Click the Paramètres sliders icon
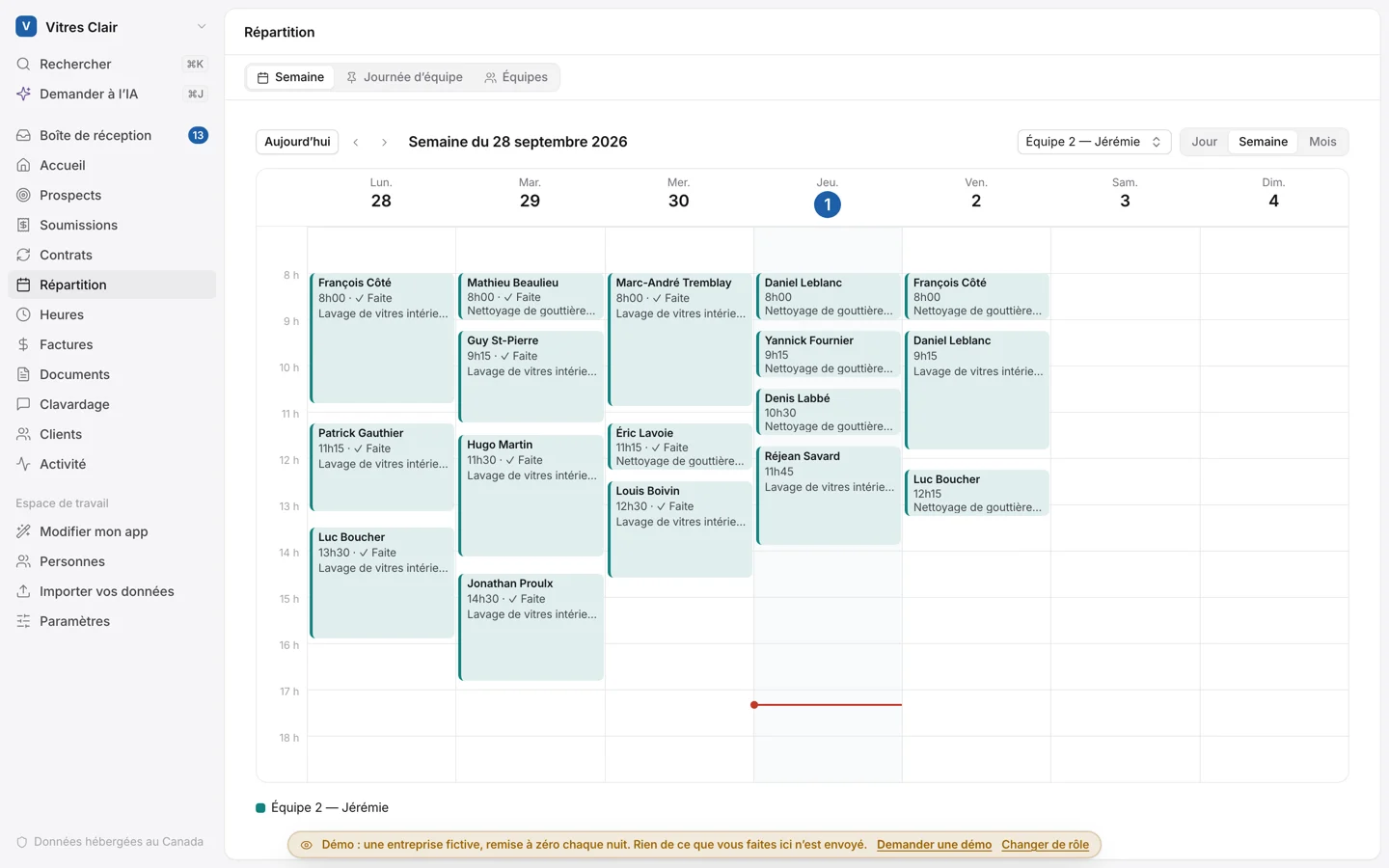The width and height of the screenshot is (1389, 868). (23, 621)
